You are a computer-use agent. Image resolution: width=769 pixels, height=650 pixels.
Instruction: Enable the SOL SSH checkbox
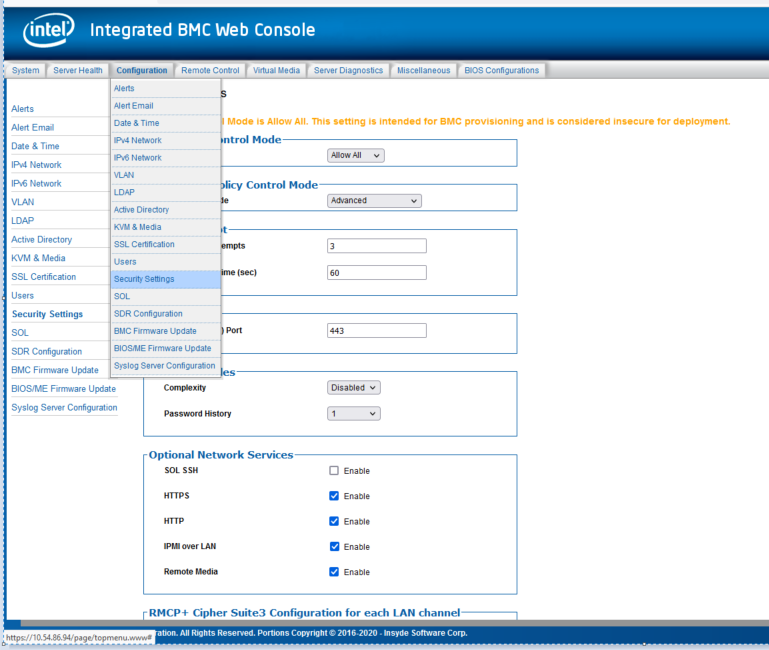334,470
